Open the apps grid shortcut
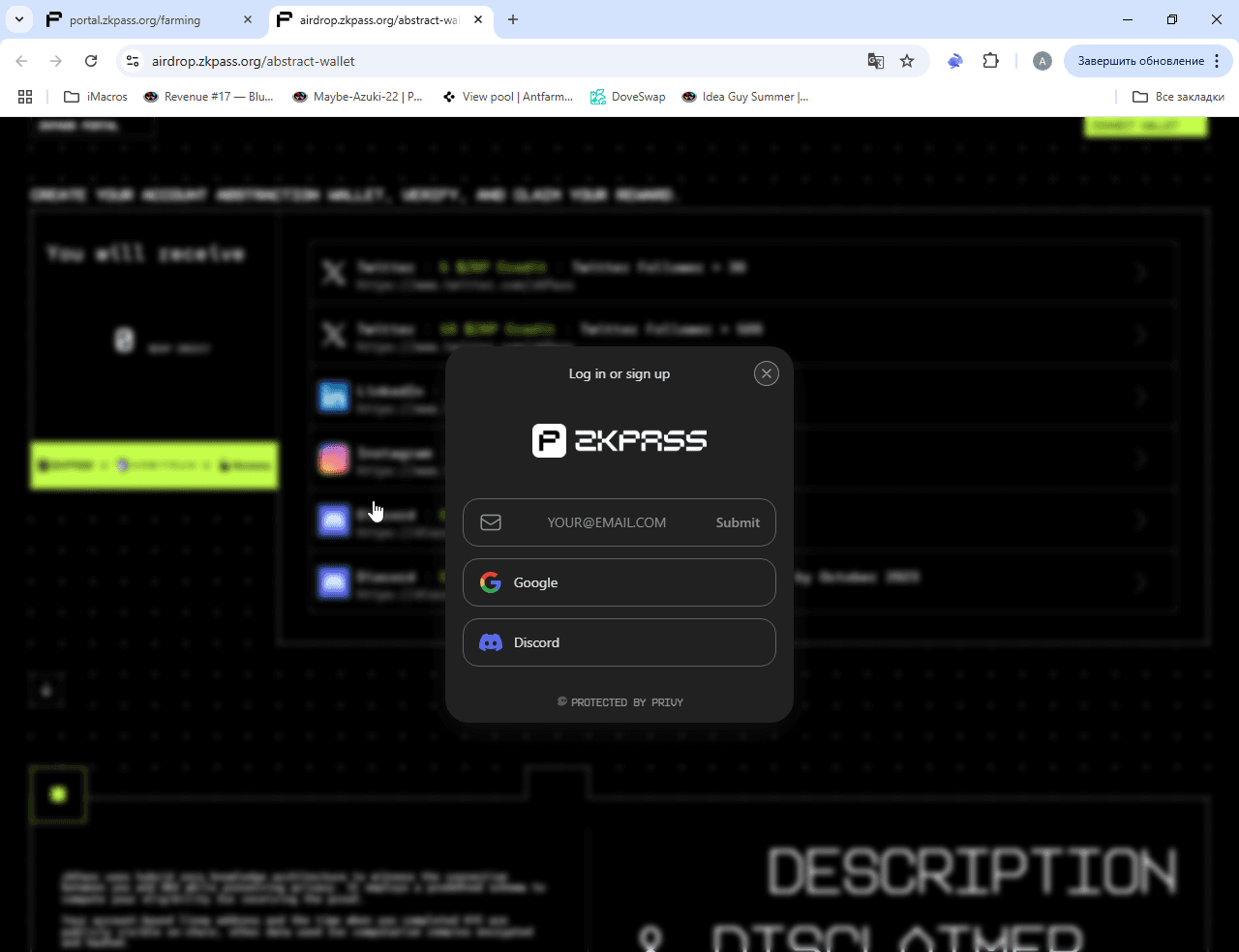 pyautogui.click(x=25, y=97)
